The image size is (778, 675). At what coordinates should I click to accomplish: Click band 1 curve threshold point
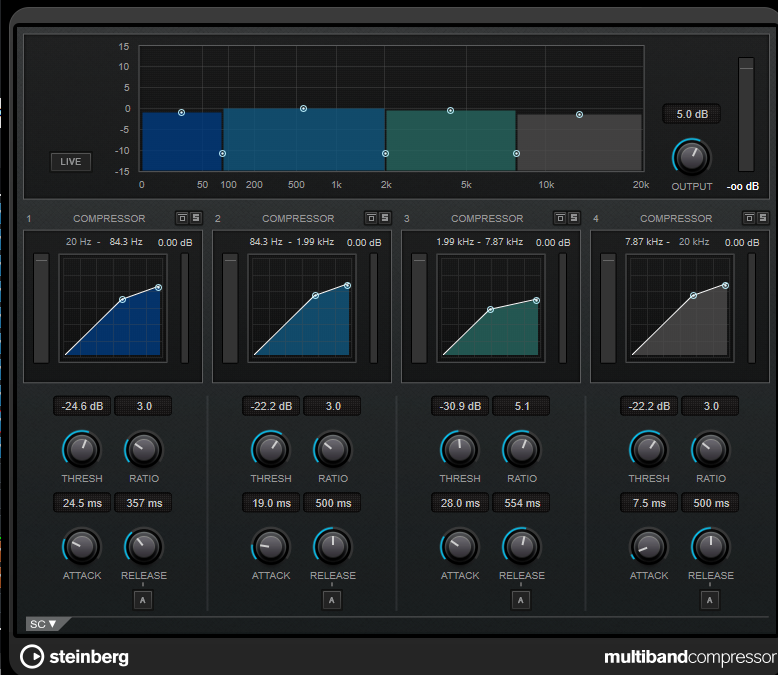coord(123,299)
